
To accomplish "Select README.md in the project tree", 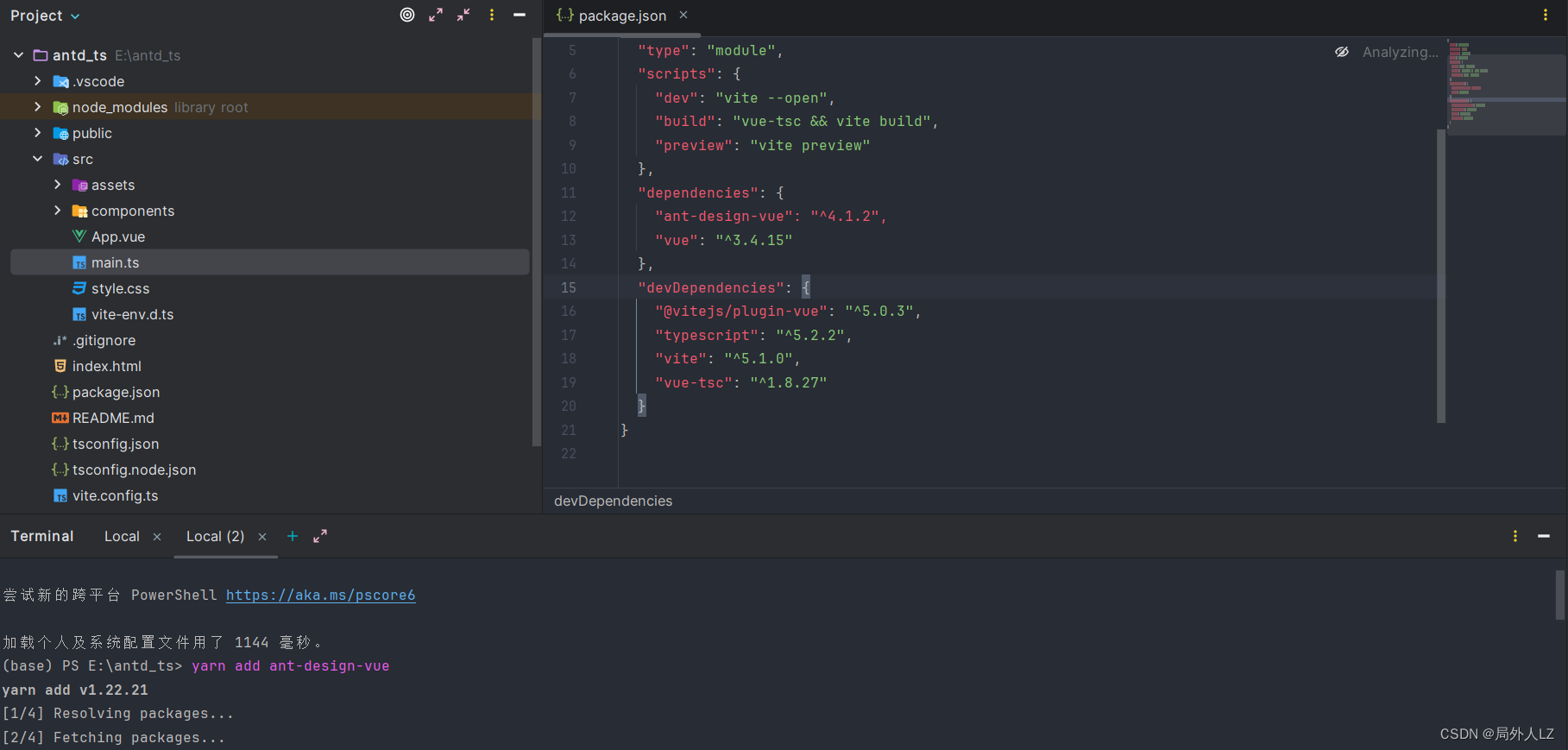I will point(113,418).
